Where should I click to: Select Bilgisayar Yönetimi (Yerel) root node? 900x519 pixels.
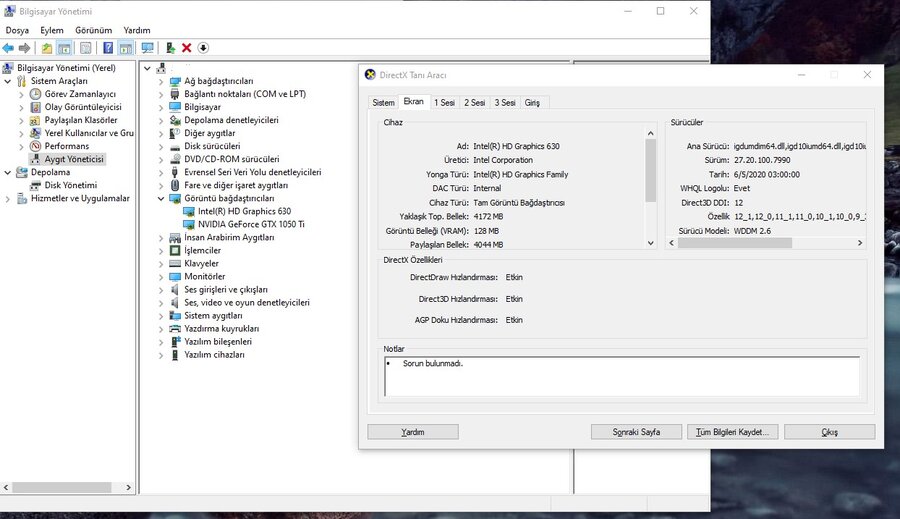(x=66, y=68)
